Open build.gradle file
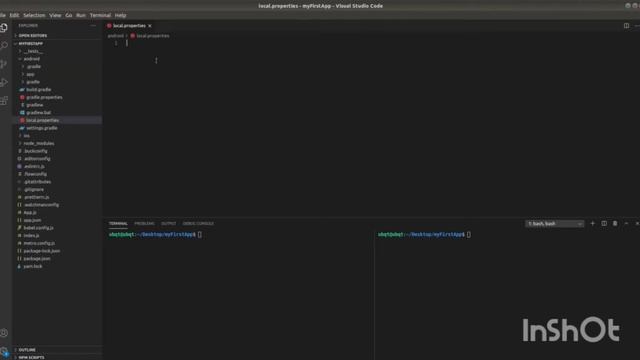 [39, 89]
